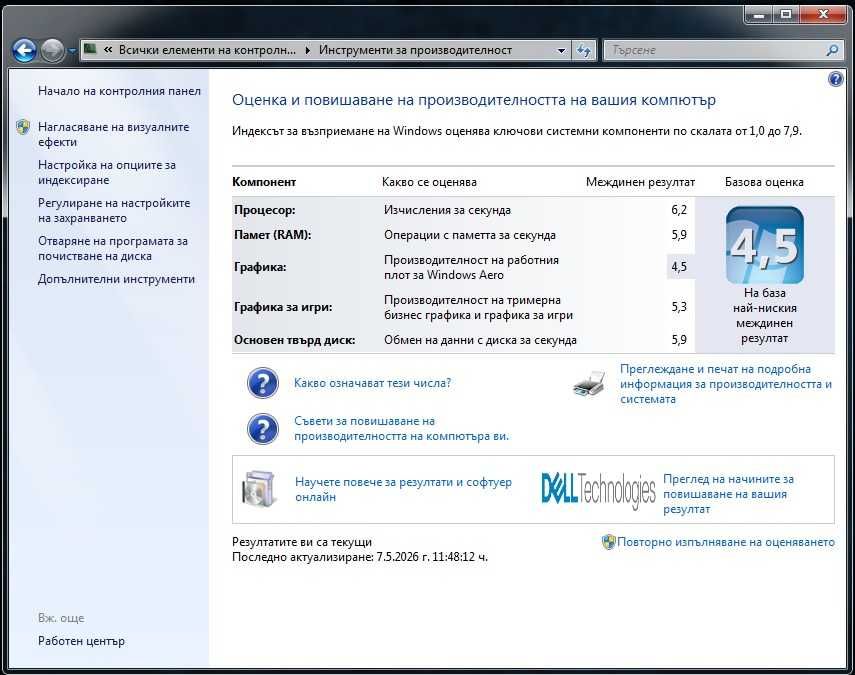Click the Обмен на данни с диска description
The width and height of the screenshot is (855, 675).
[x=480, y=340]
